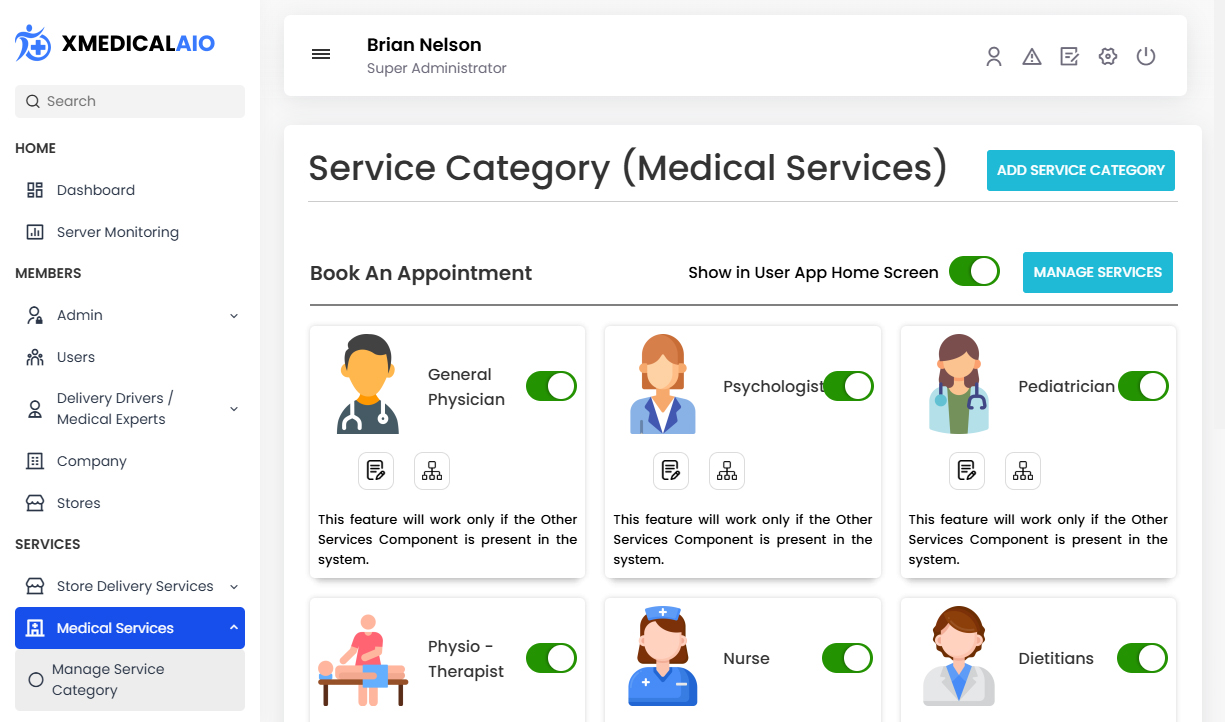Click the sidebar Search field
The image size is (1225, 722).
[130, 101]
